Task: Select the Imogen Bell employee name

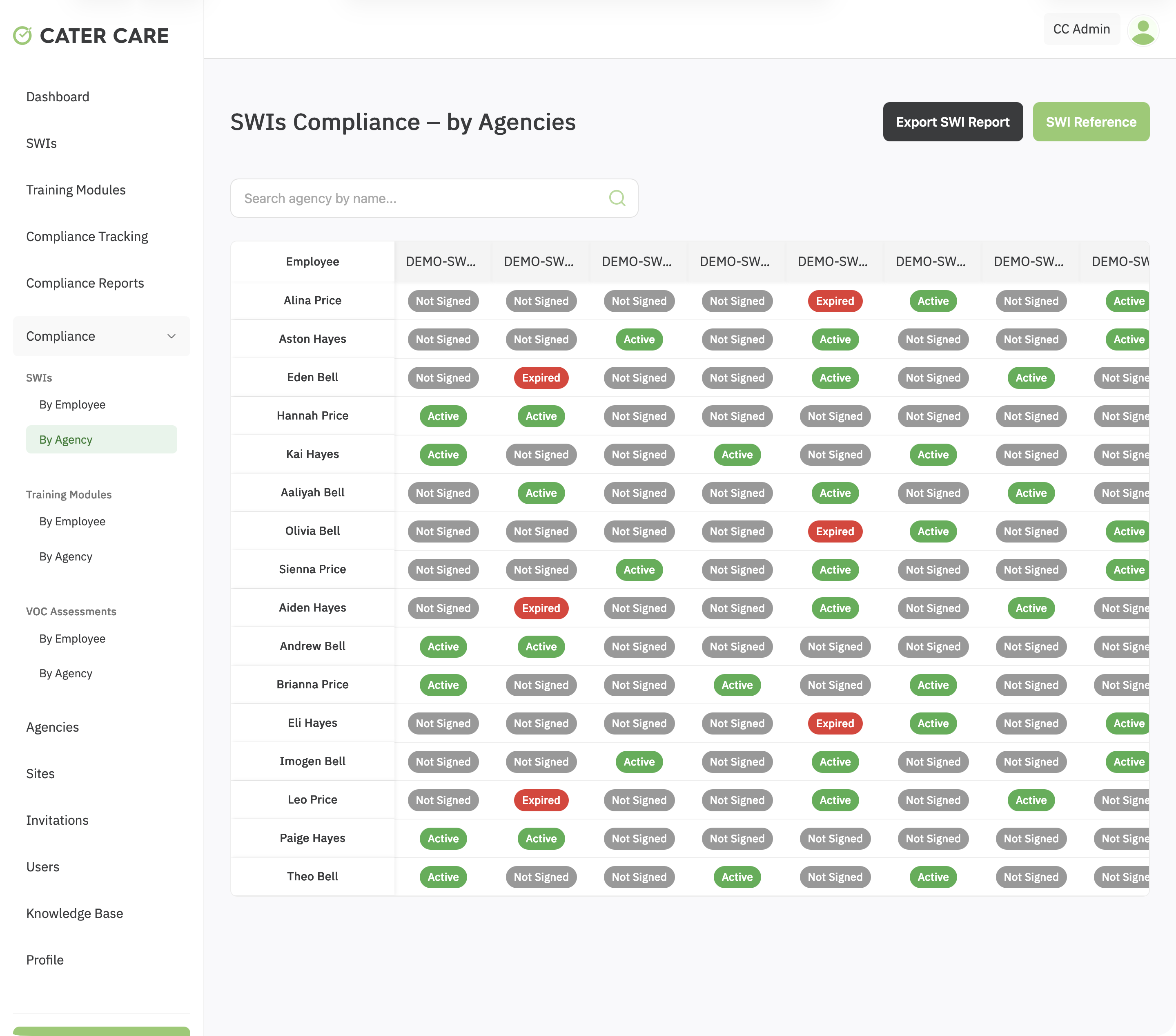Action: pyautogui.click(x=312, y=761)
